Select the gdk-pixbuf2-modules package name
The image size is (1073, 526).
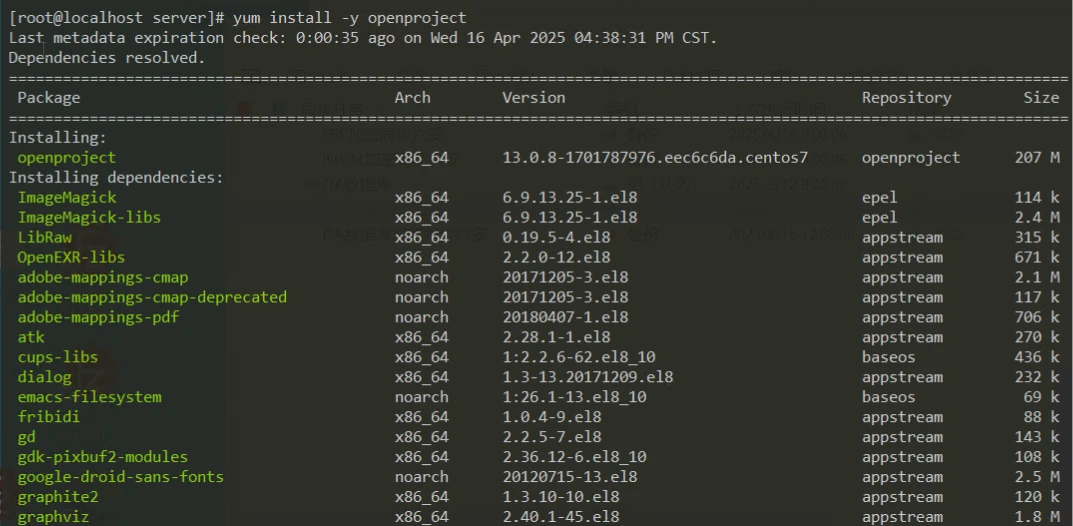click(x=103, y=456)
